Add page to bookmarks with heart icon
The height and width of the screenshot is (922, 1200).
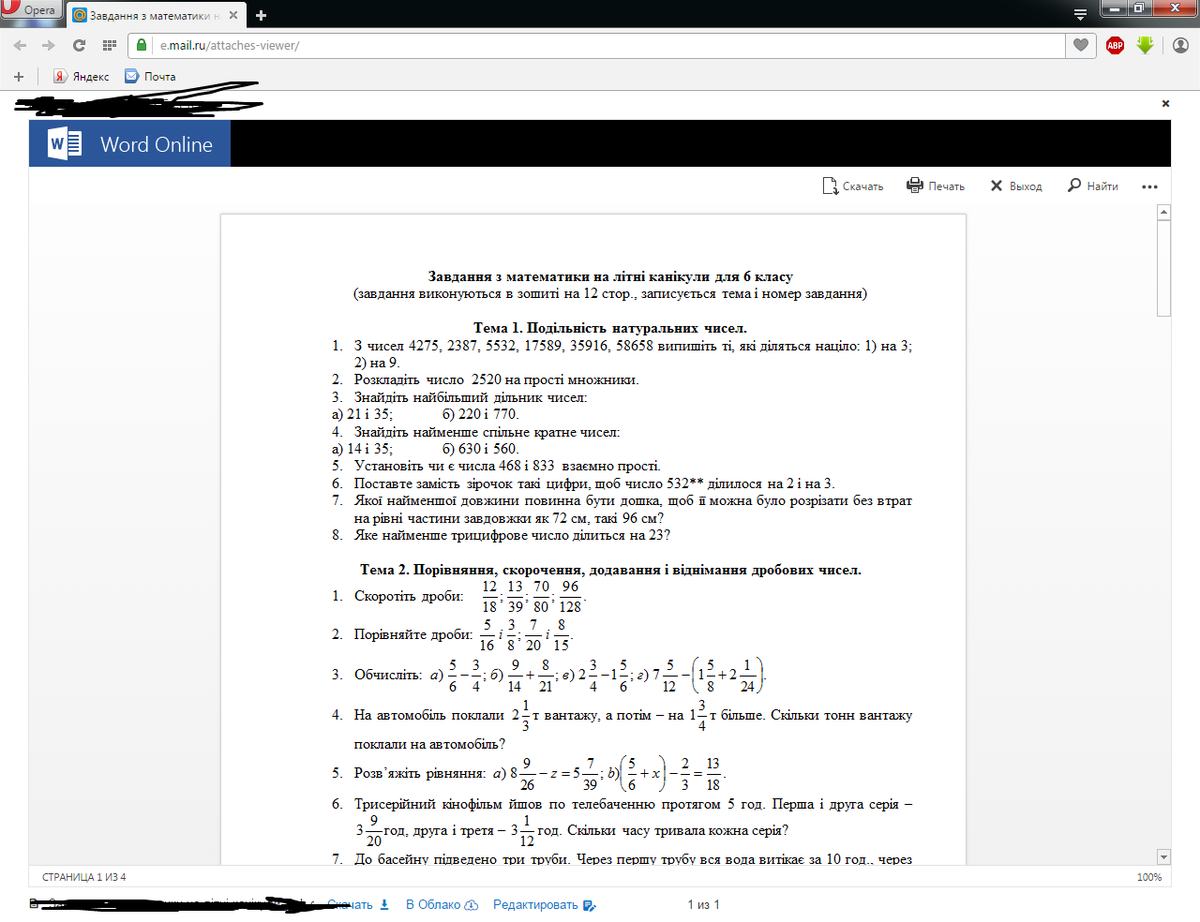(x=1081, y=45)
